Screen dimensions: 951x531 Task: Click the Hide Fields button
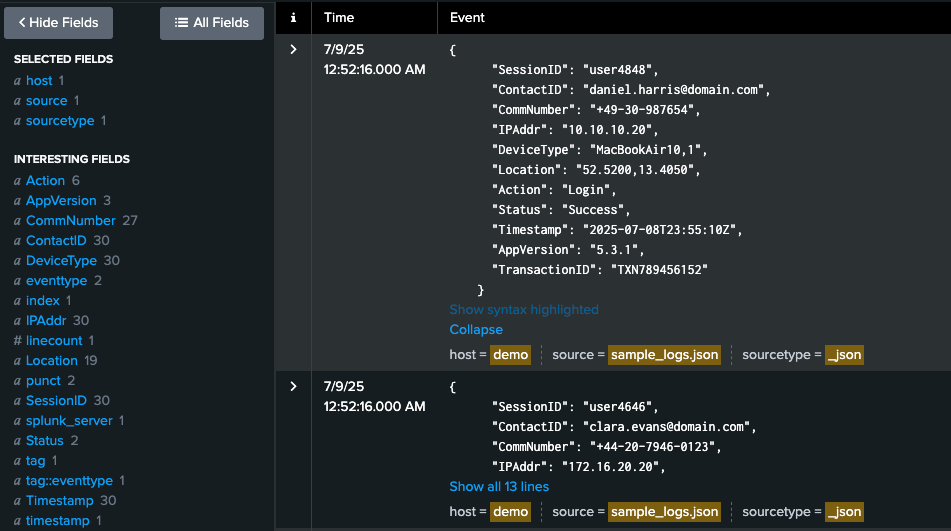coord(58,23)
